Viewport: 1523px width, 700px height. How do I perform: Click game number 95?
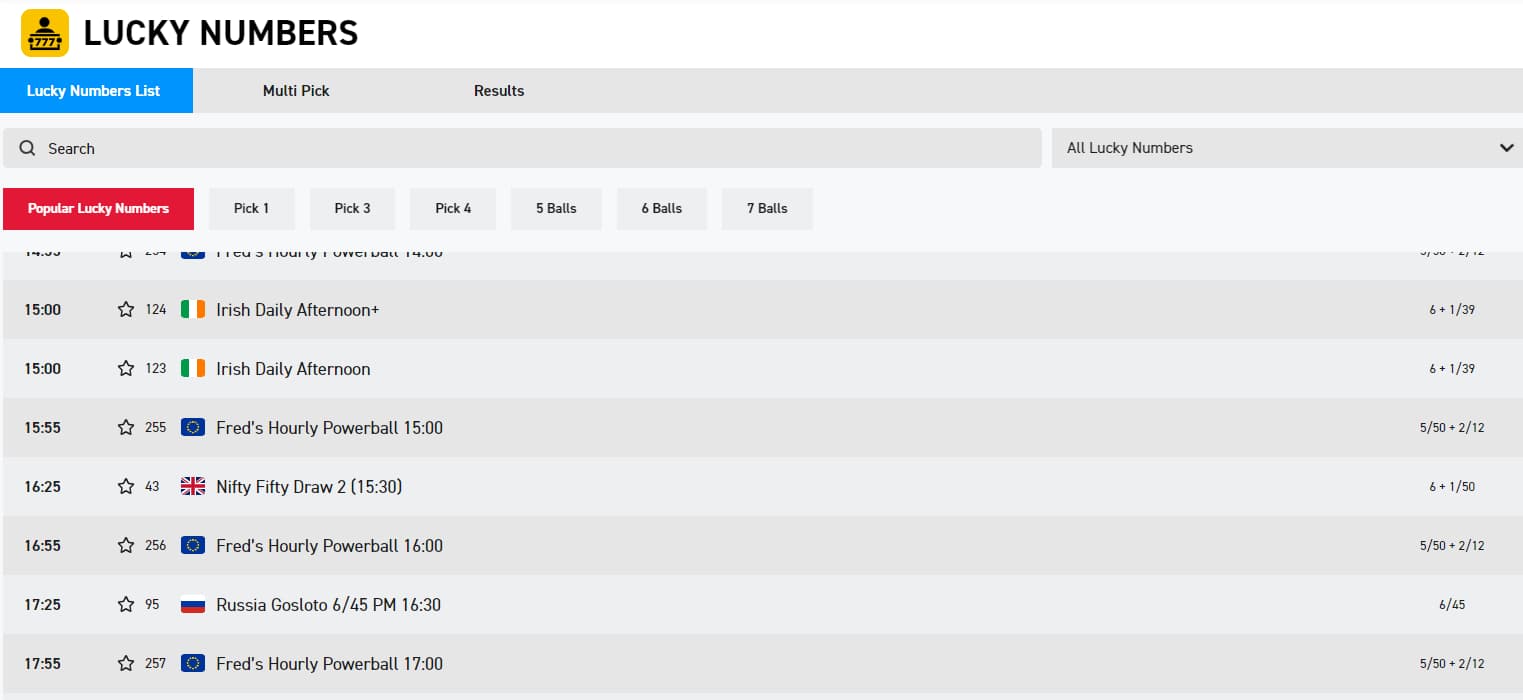pyautogui.click(x=152, y=605)
